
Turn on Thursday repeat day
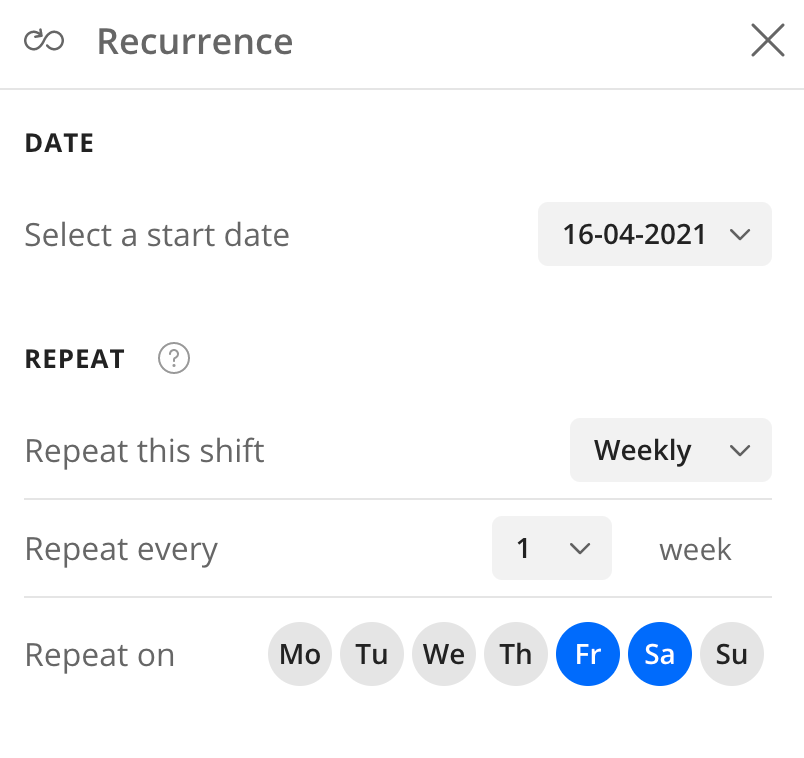click(516, 654)
